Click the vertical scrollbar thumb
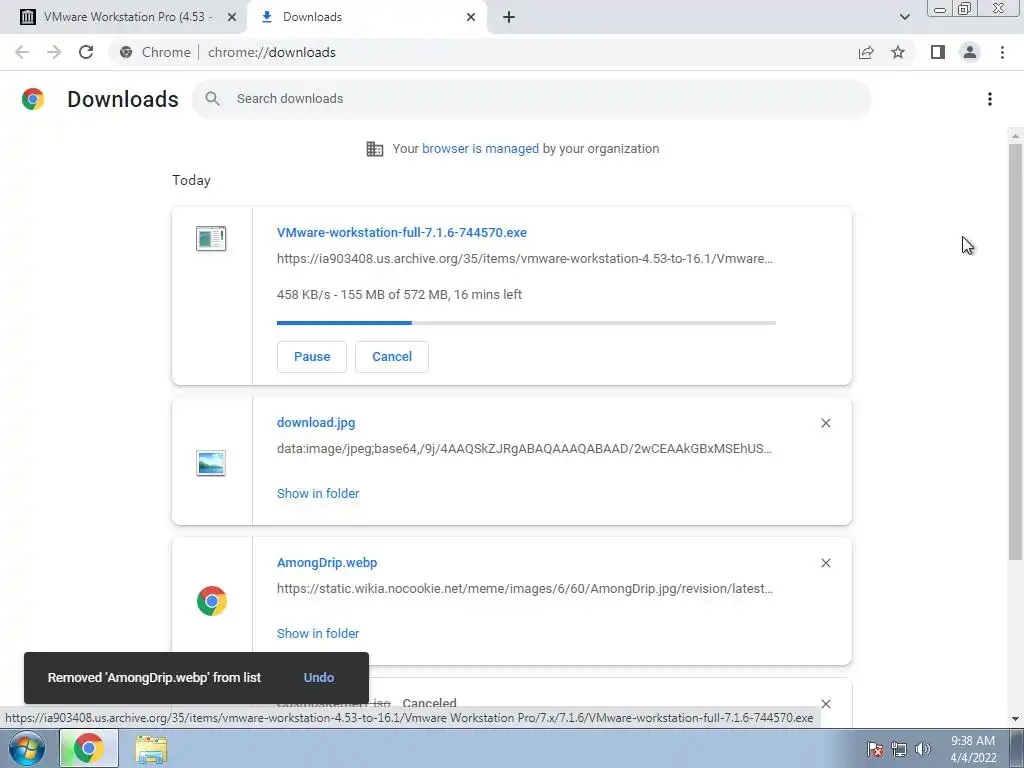Screen dimensions: 1024x768 (1015, 351)
